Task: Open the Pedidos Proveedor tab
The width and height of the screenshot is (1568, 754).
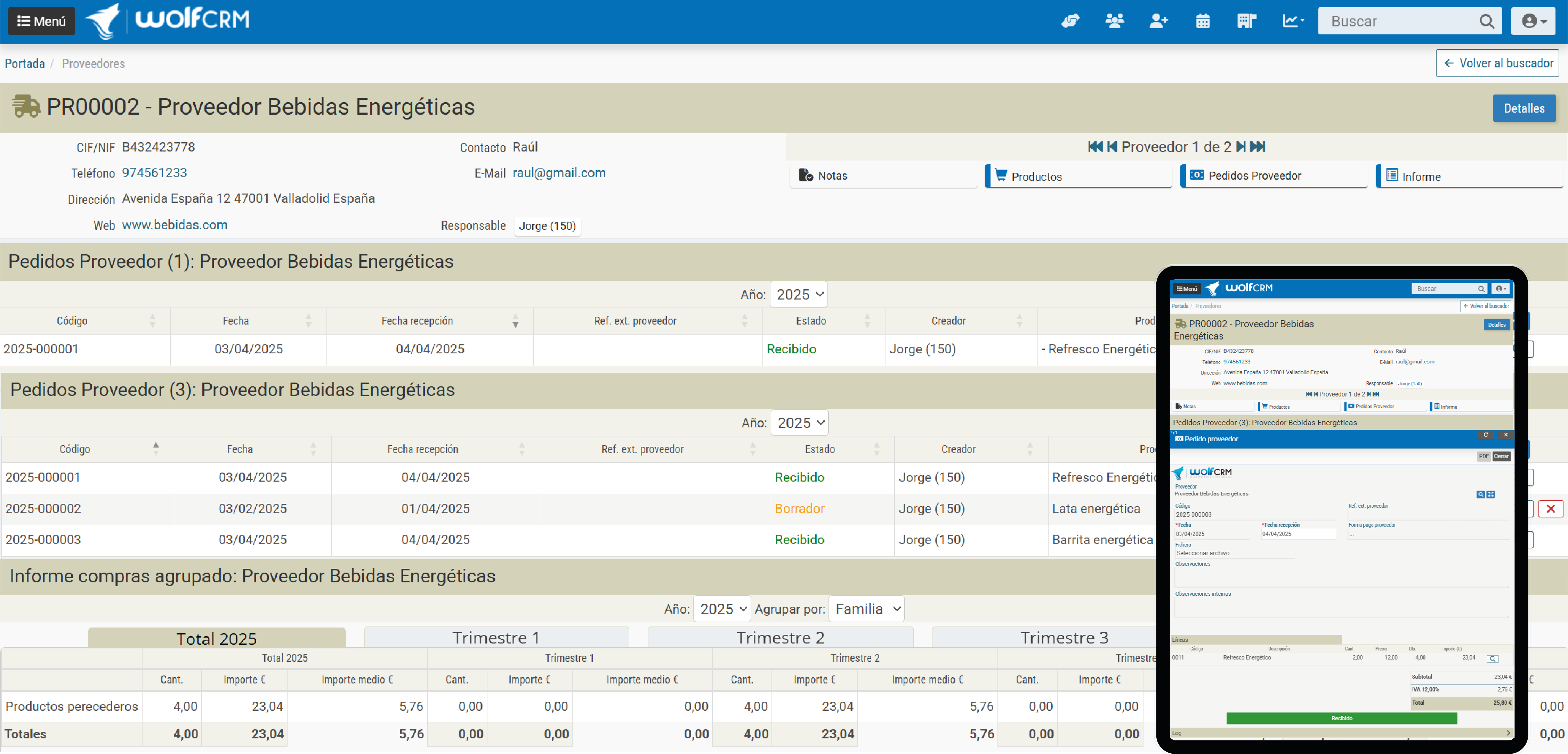Action: (1274, 175)
